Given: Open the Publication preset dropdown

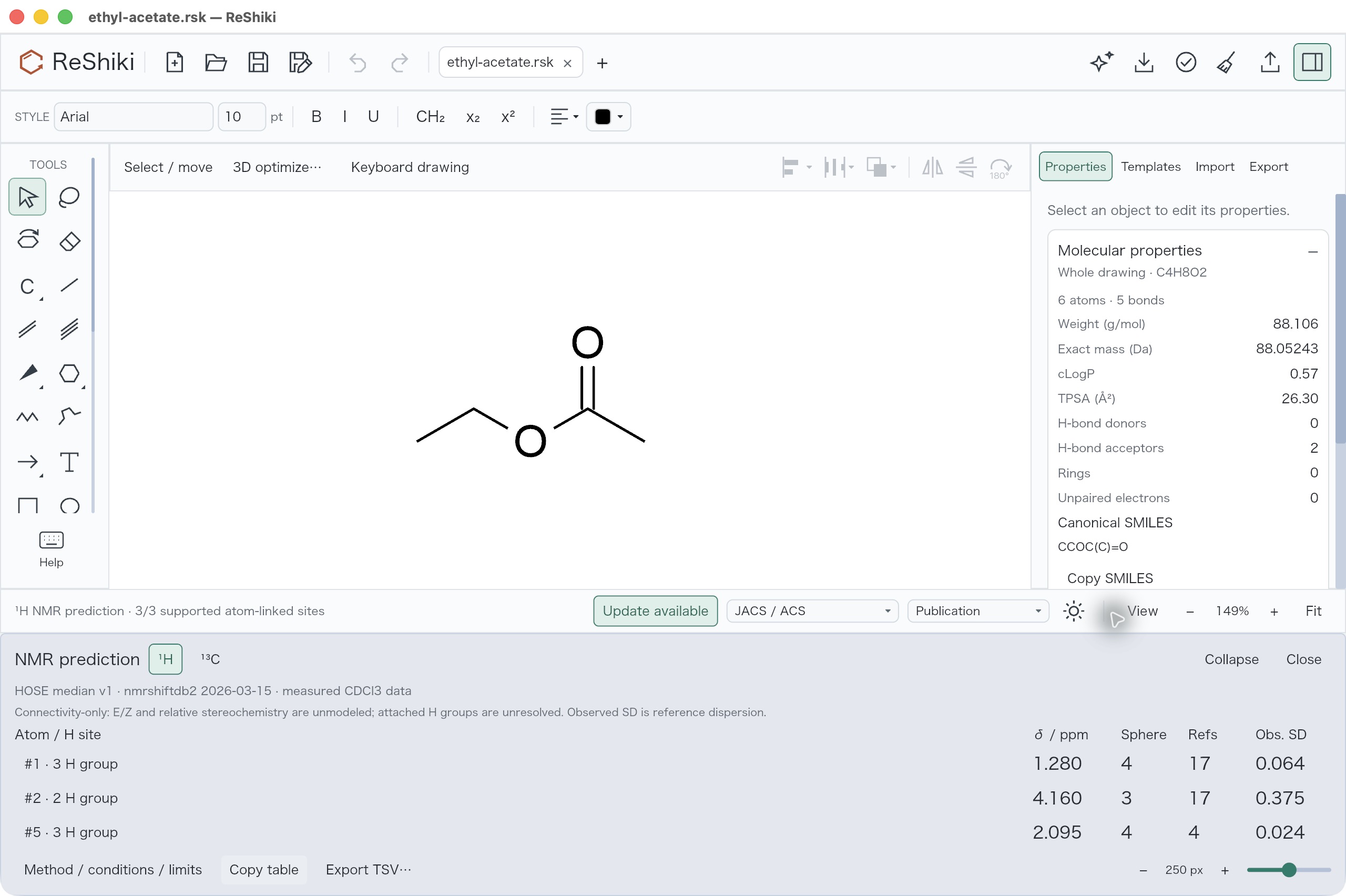Looking at the screenshot, I should [x=977, y=611].
